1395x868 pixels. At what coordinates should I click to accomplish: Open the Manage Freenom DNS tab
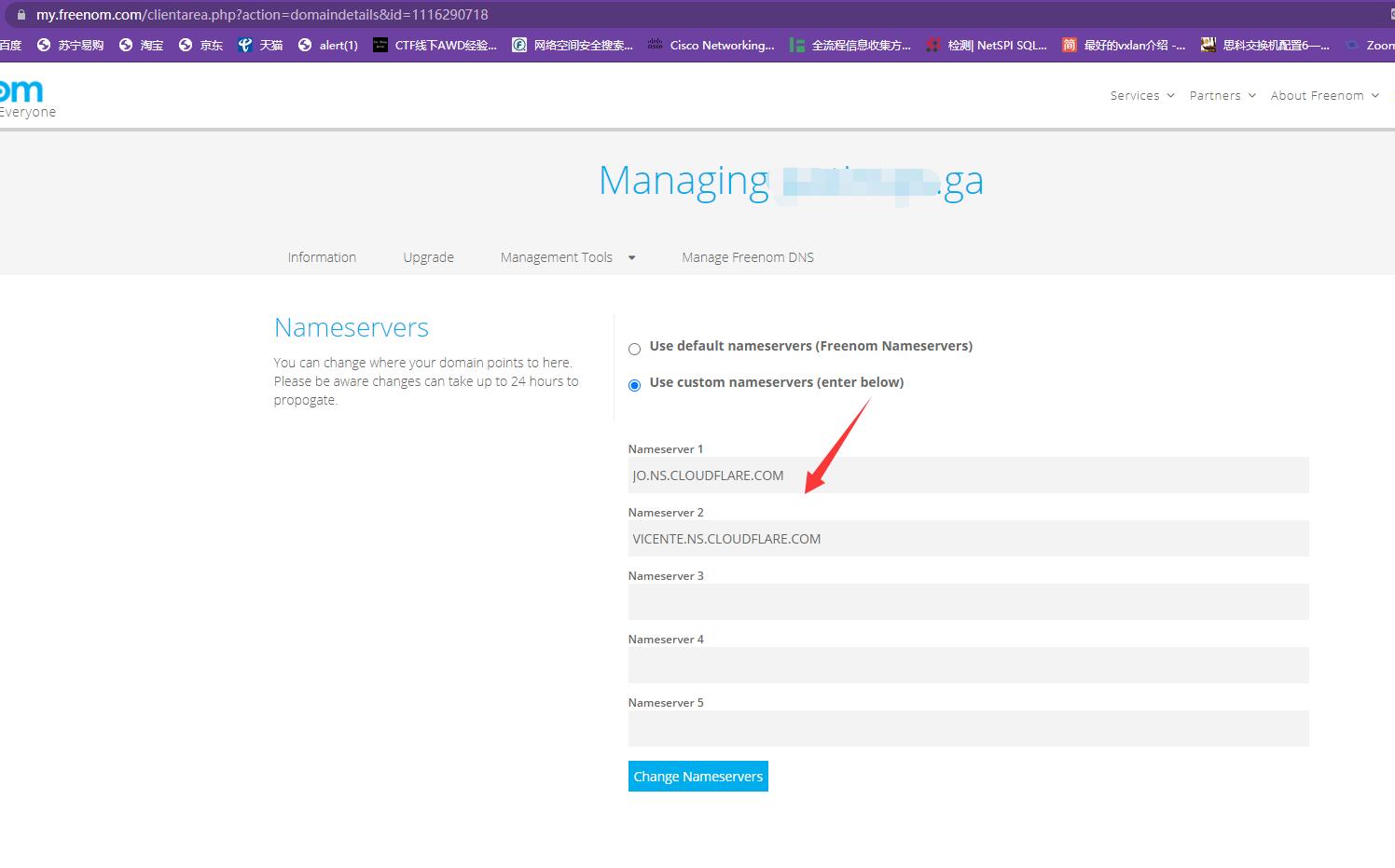coord(748,257)
